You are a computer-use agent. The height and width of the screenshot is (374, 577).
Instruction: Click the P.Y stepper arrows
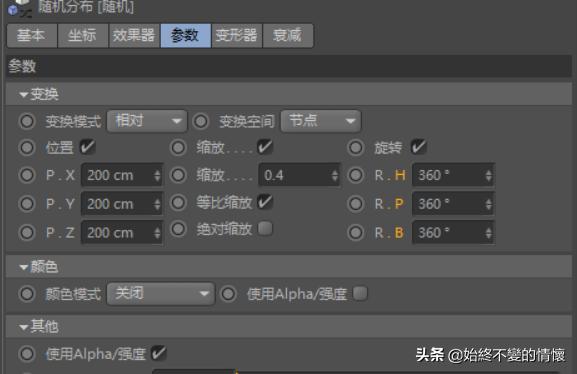(157, 204)
